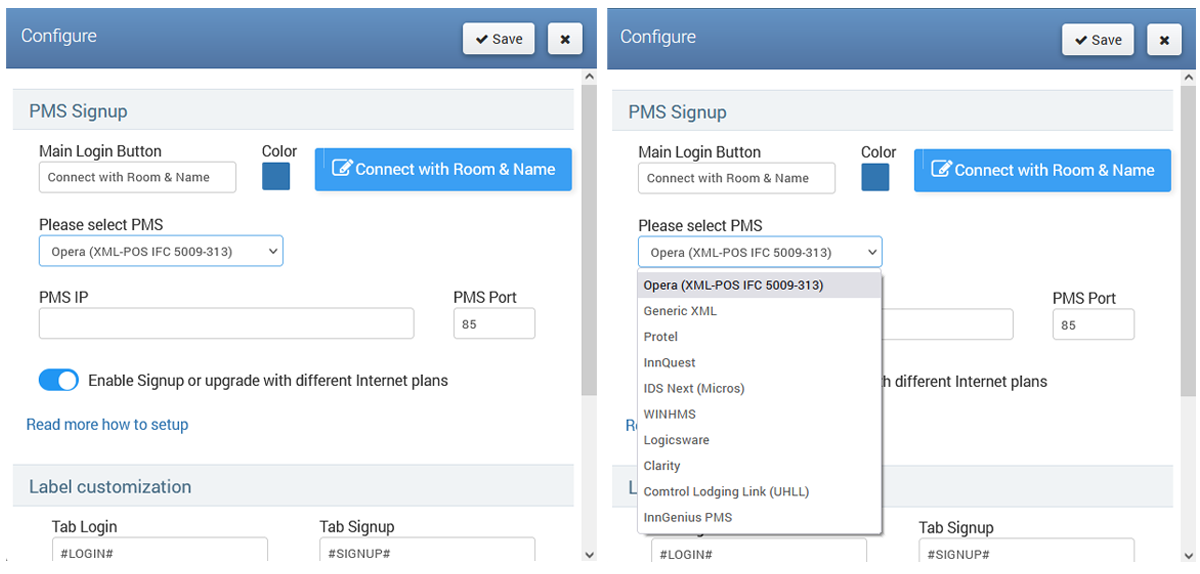Collapse the open PMS dropdown on right
This screenshot has height=574, width=1200.
[760, 252]
